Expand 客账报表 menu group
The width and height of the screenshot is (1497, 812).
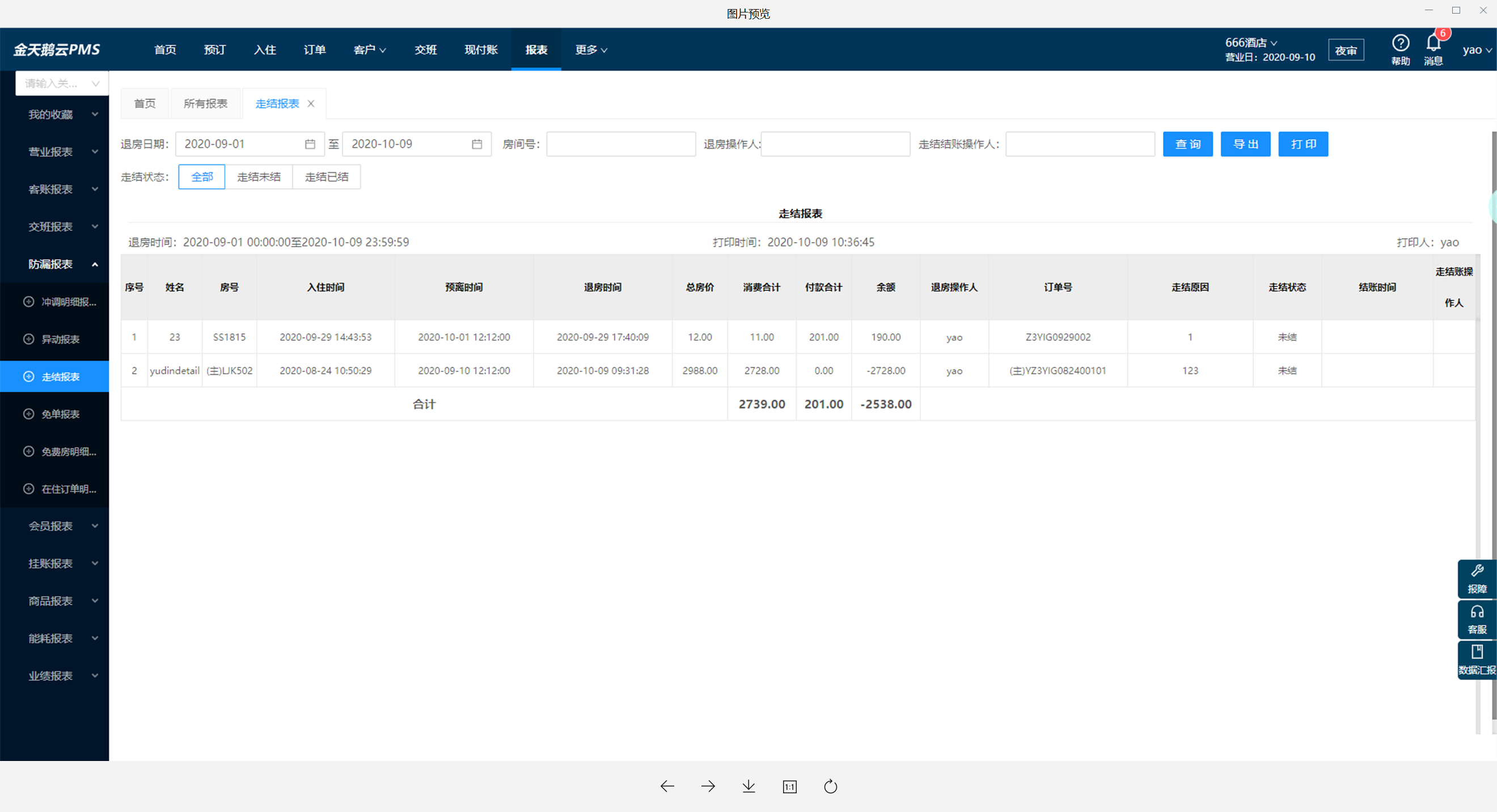[x=54, y=189]
